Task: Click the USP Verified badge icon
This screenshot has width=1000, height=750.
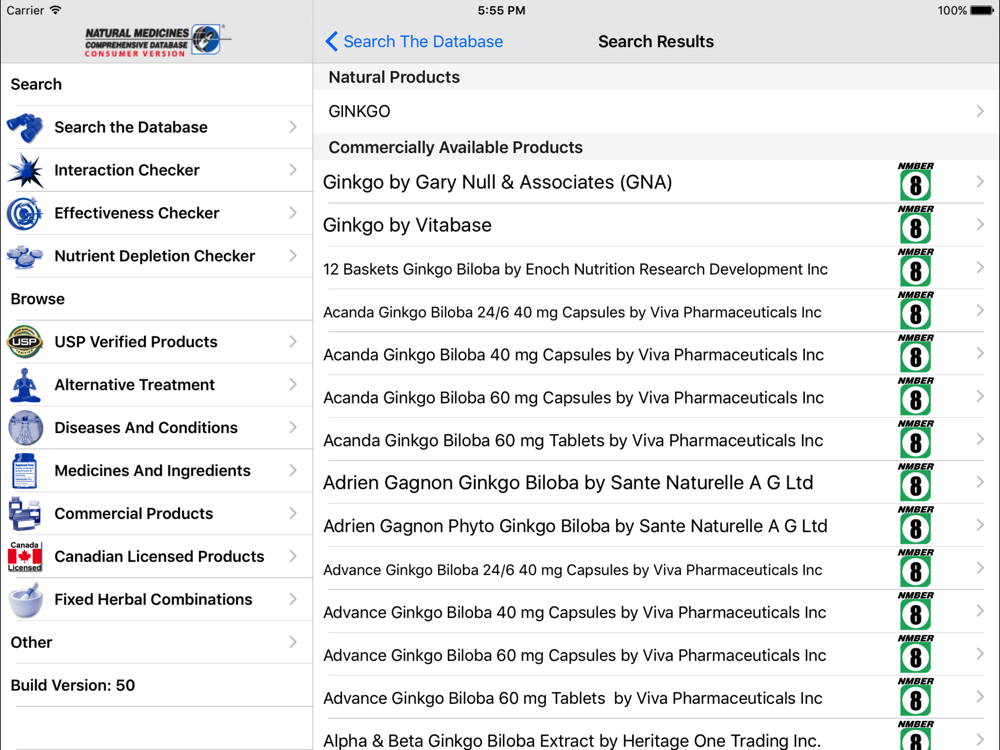Action: 25,342
